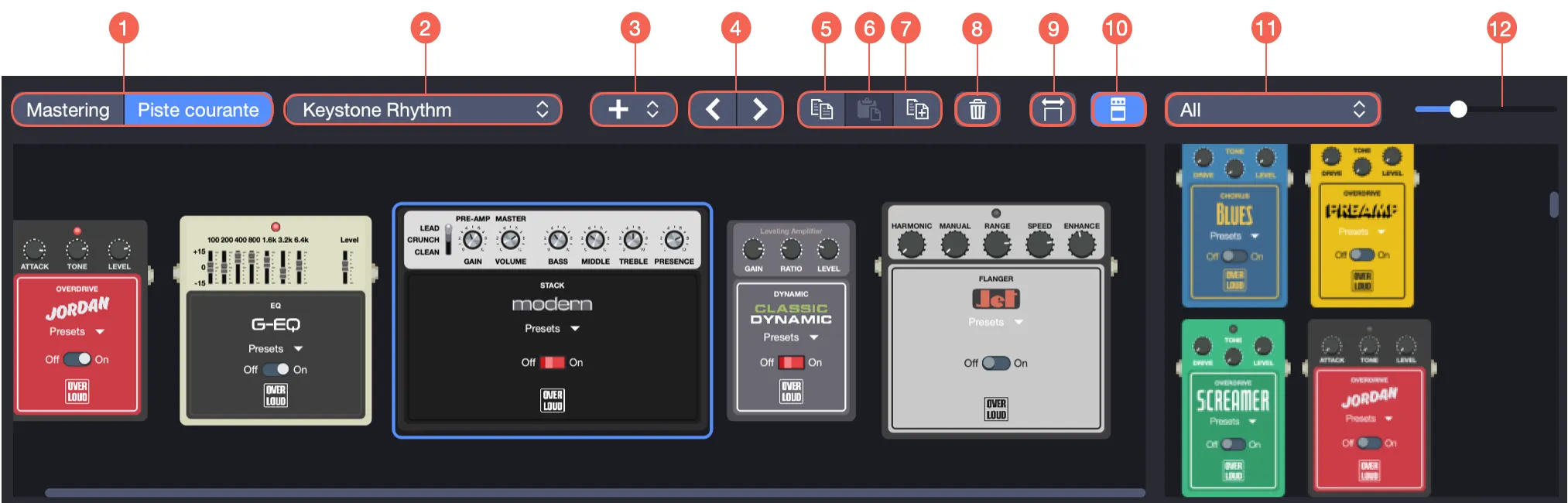Click the HARMONIC knob on Jet flanger
The image size is (1568, 503).
[911, 245]
